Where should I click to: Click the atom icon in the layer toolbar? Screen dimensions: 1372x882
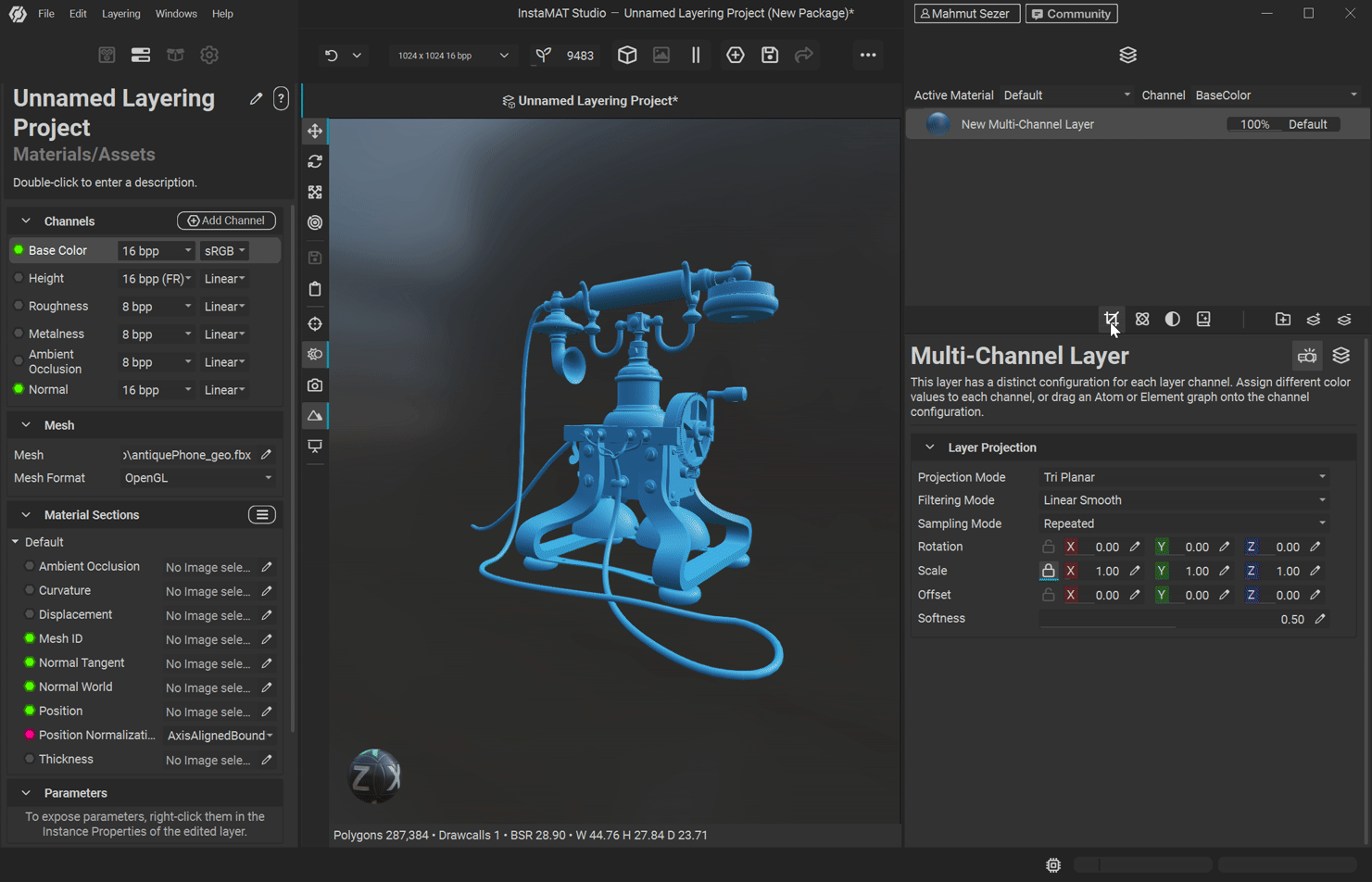click(1142, 320)
